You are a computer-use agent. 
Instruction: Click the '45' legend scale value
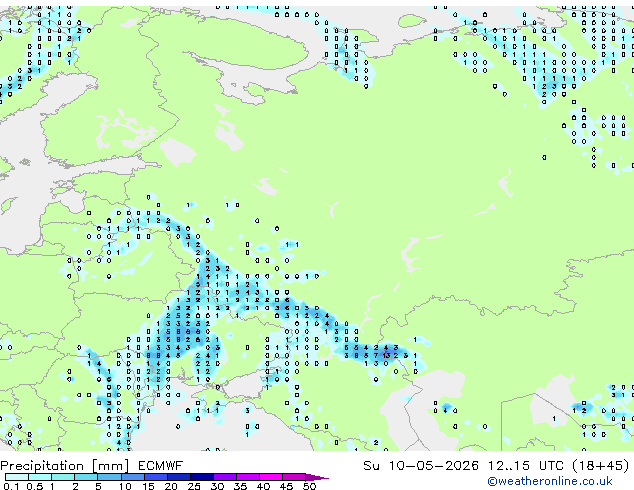pos(286,486)
